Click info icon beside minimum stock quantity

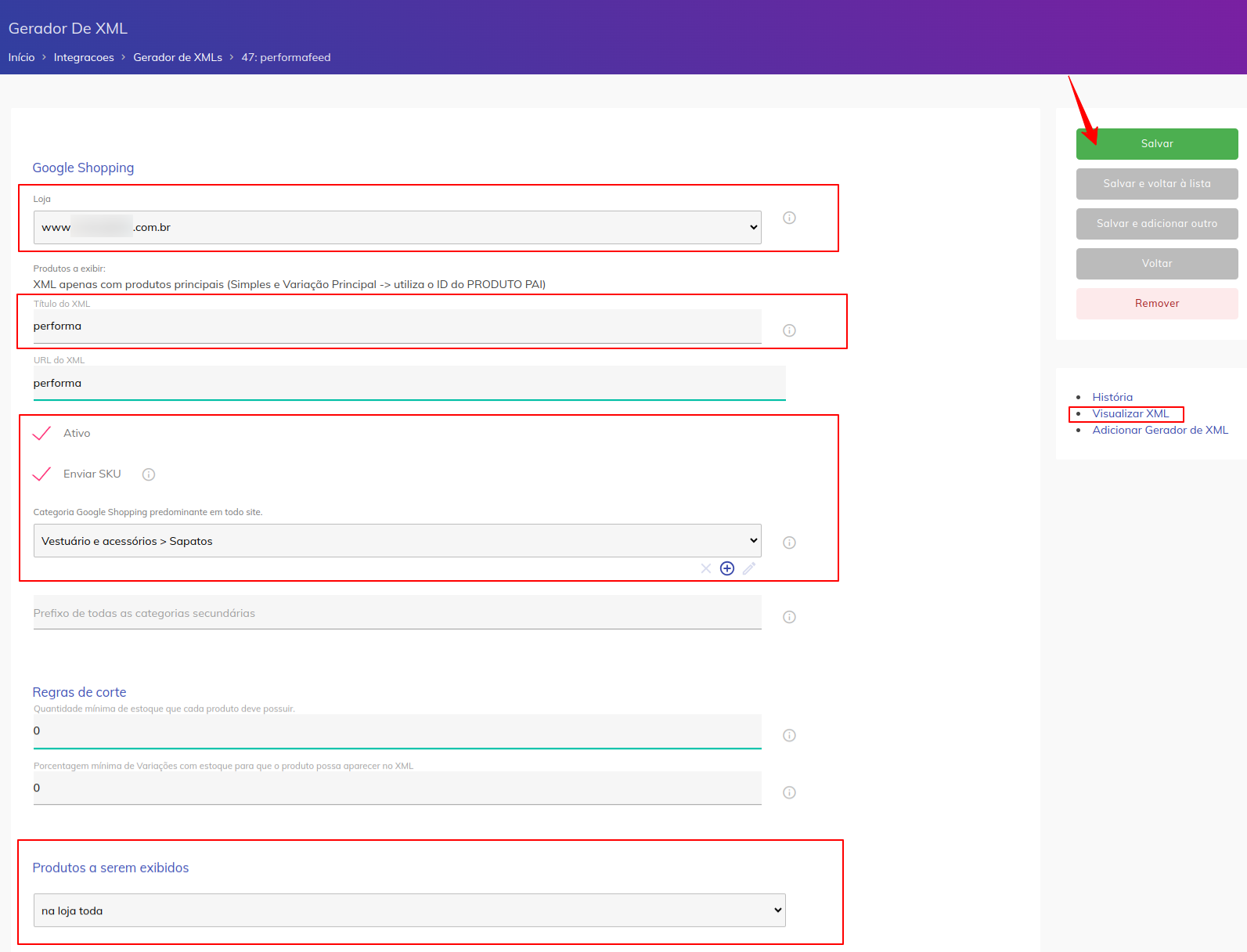(x=789, y=735)
